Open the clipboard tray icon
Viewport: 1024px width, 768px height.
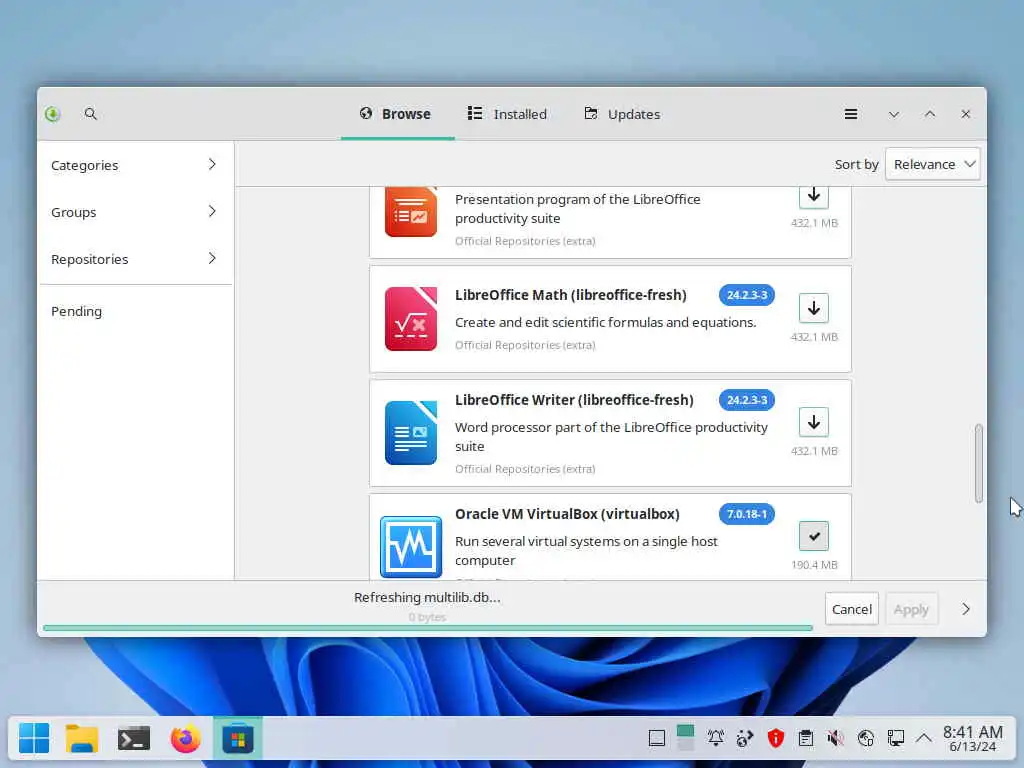click(806, 739)
